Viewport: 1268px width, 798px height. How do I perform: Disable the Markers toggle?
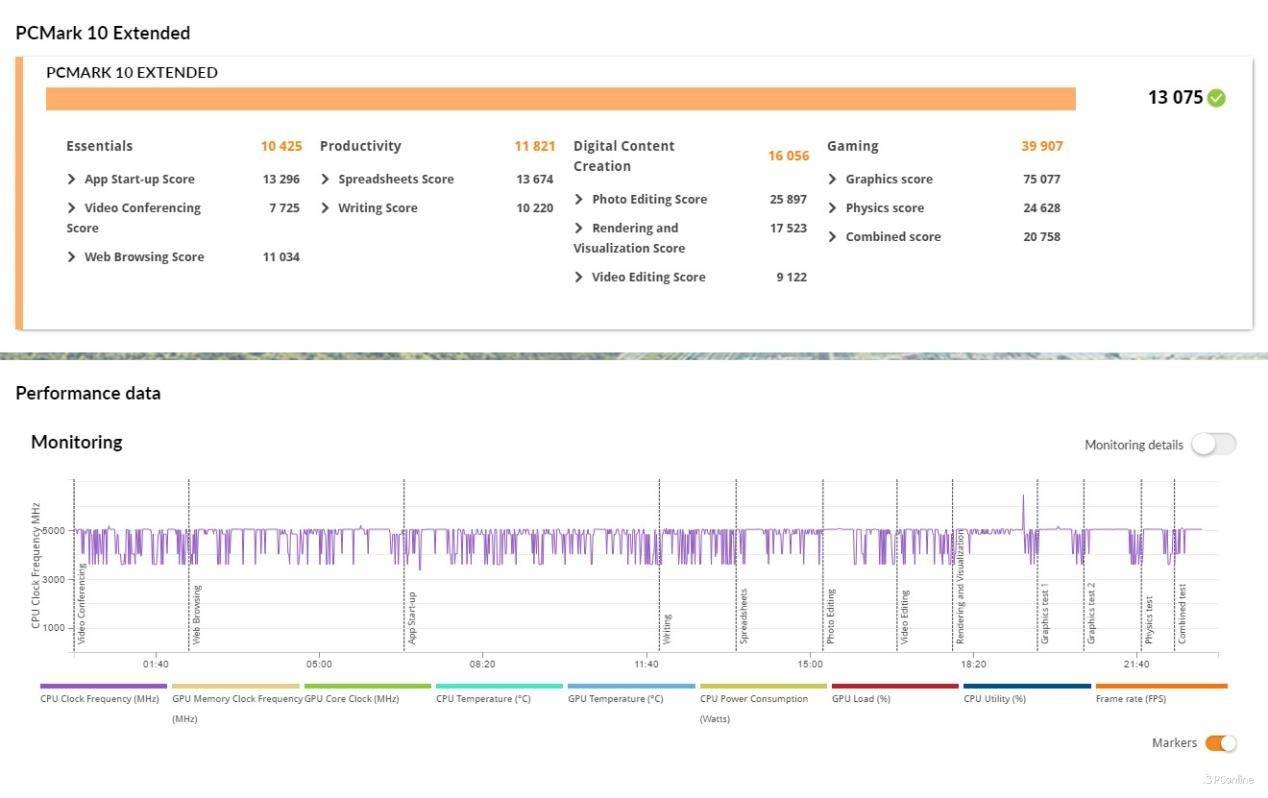[1220, 743]
